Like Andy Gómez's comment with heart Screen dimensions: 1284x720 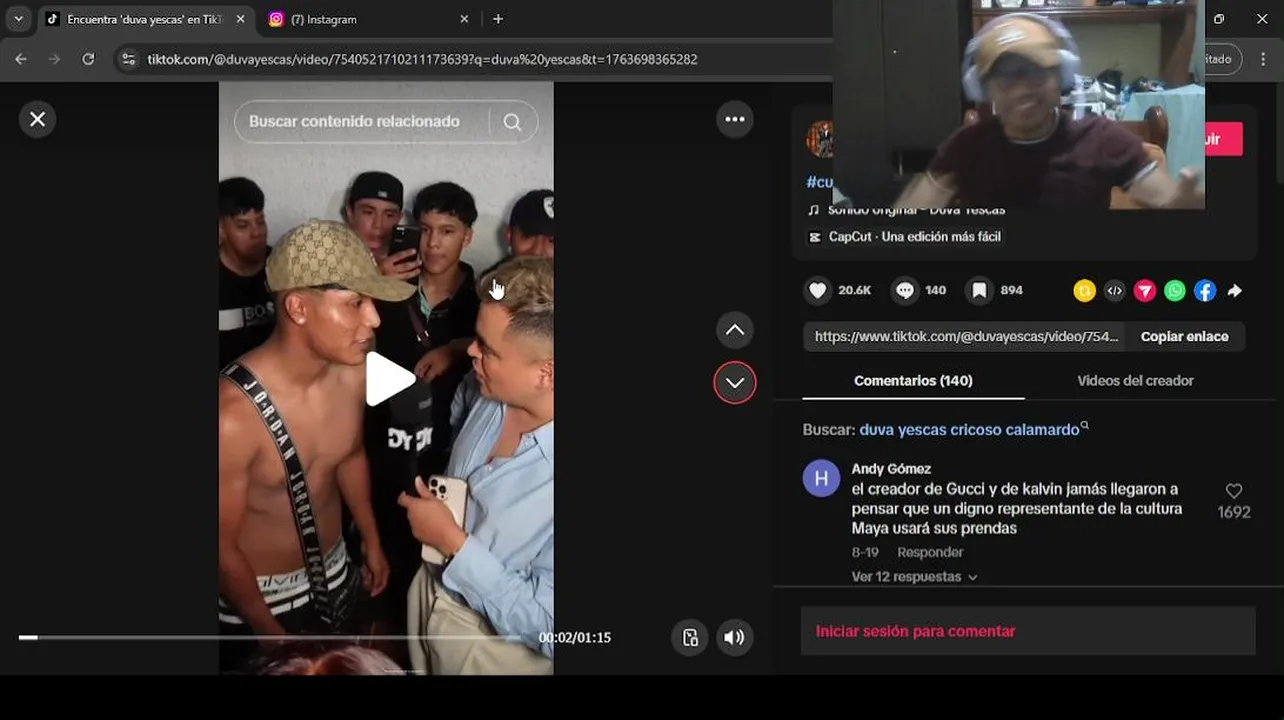click(1234, 491)
